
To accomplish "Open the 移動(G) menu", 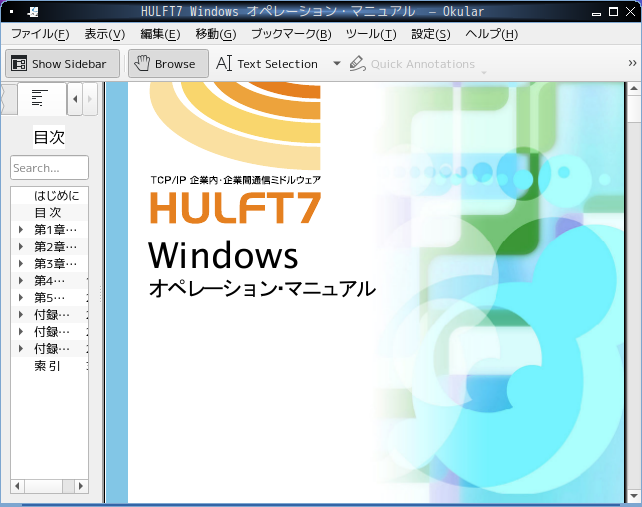I will [216, 34].
